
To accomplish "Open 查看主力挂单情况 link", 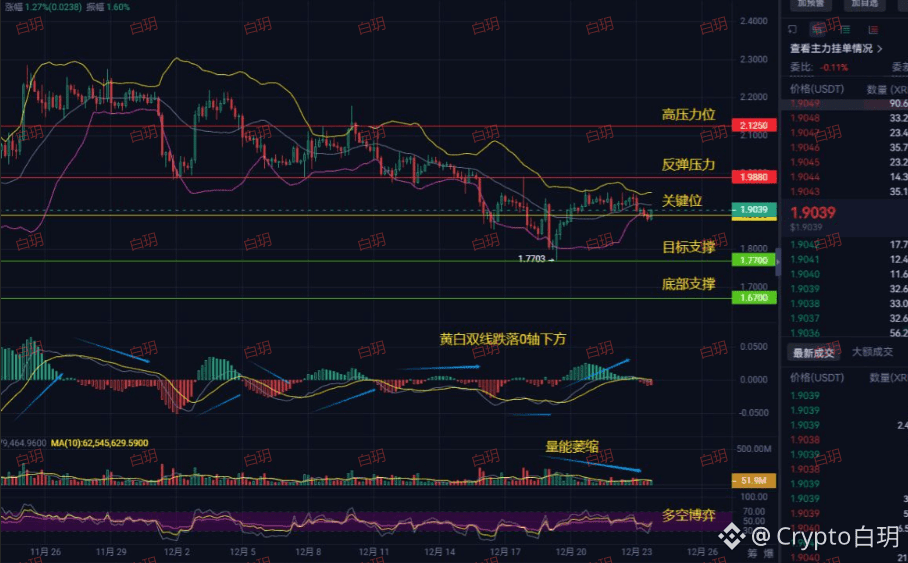I will (832, 49).
